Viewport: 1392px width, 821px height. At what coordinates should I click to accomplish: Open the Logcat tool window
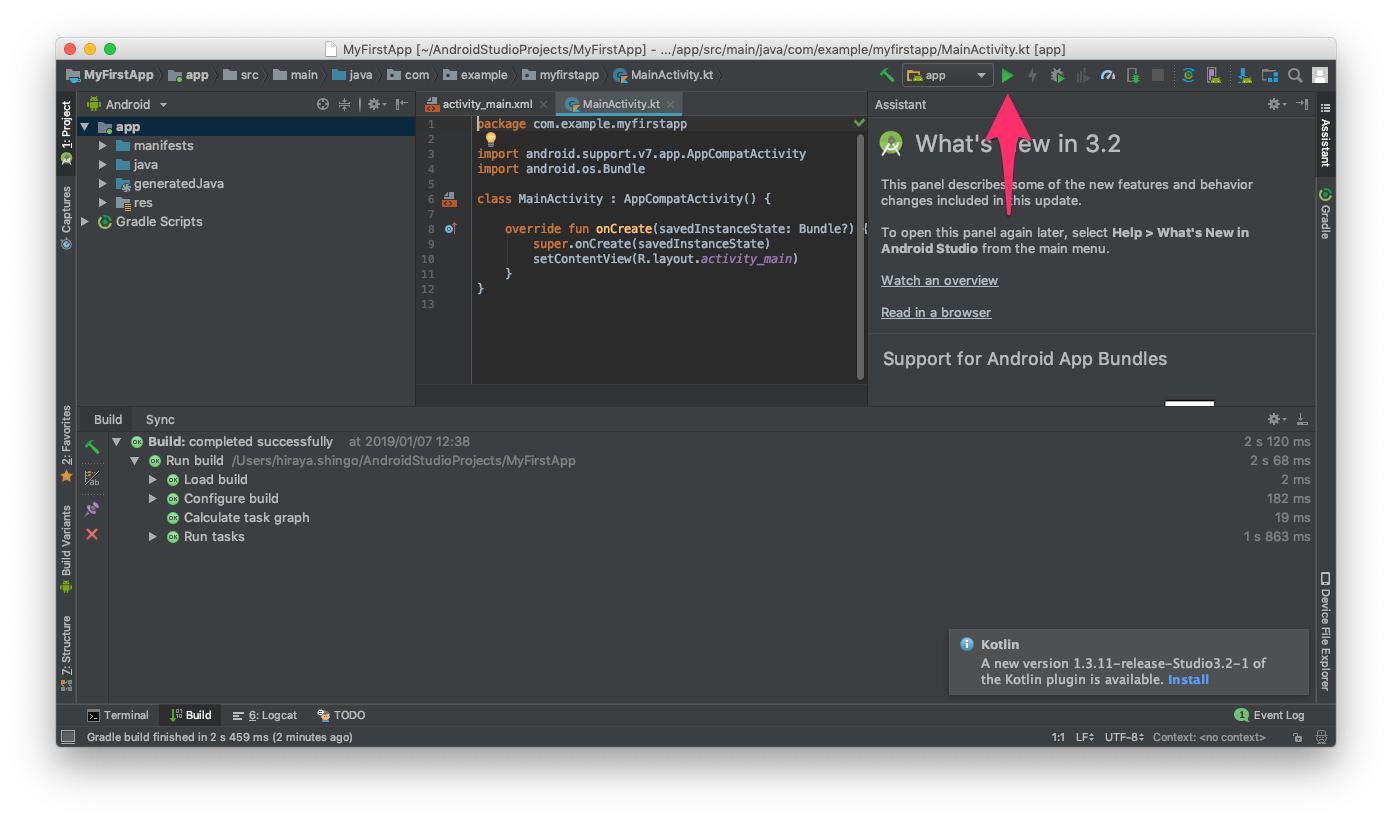tap(265, 716)
